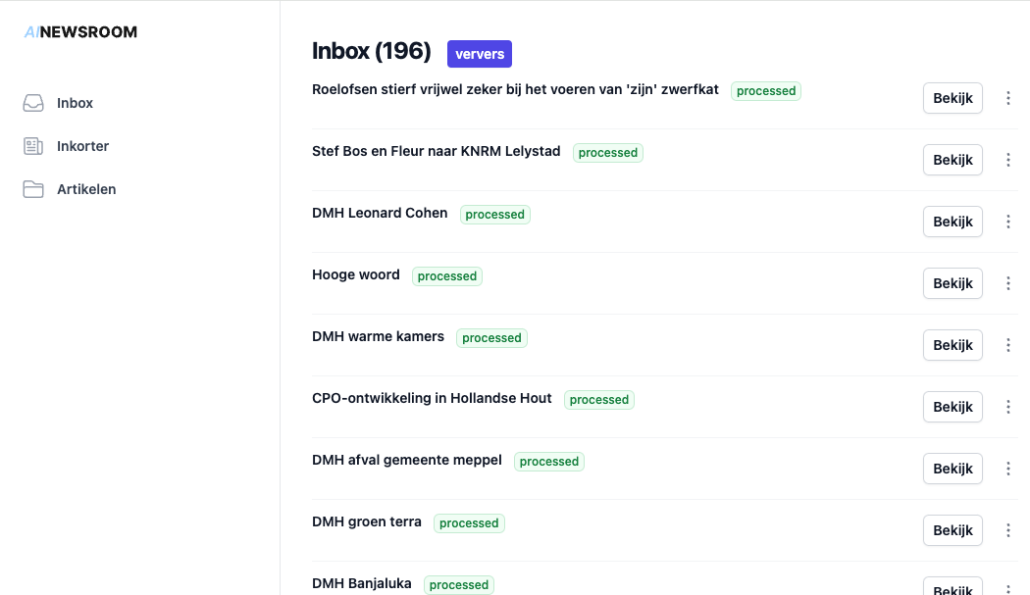This screenshot has height=595, width=1030.
Task: Click the Inbox tray icon in sidebar
Action: click(33, 103)
